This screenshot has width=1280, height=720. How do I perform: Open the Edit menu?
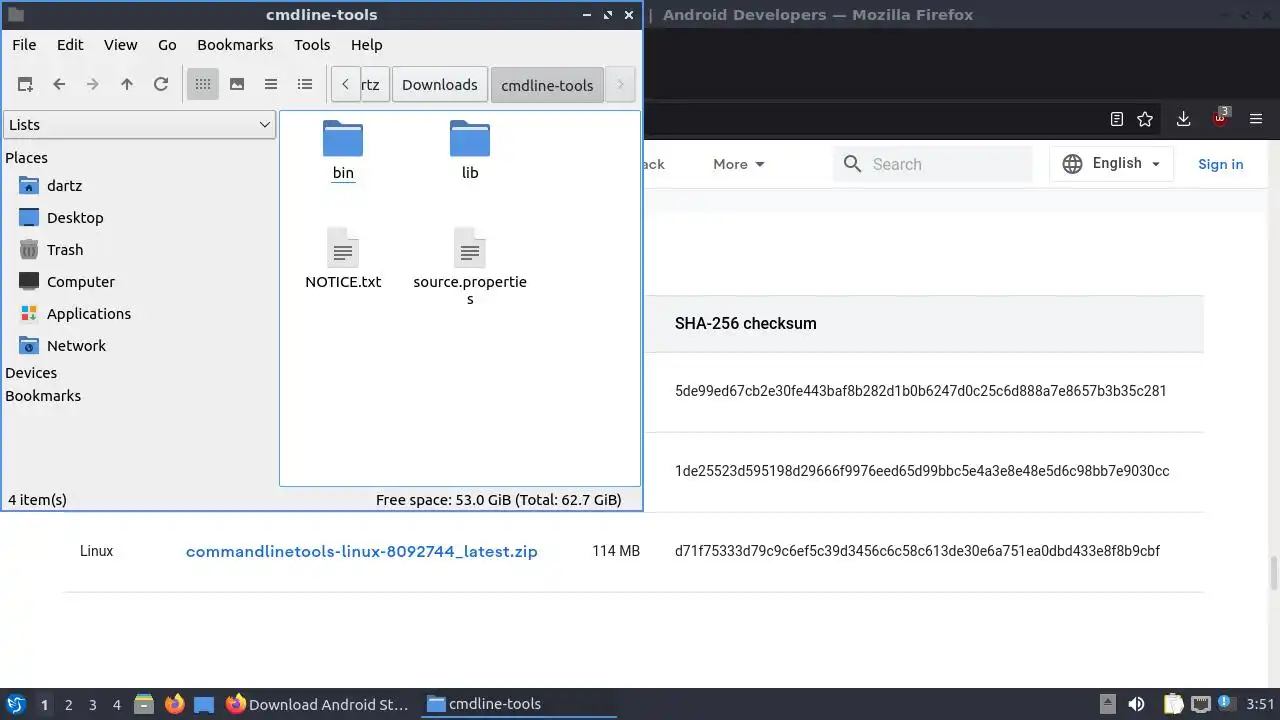[x=70, y=45]
